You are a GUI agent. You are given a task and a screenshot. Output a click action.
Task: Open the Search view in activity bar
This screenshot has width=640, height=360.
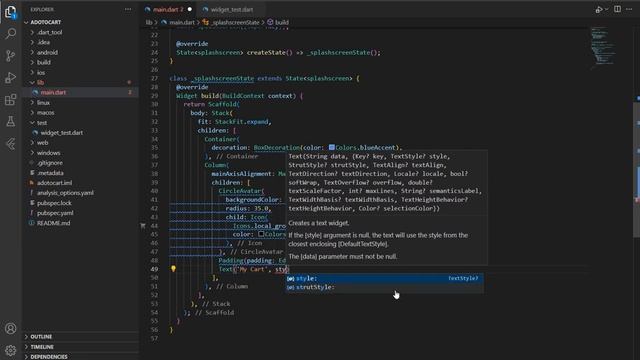[x=11, y=33]
